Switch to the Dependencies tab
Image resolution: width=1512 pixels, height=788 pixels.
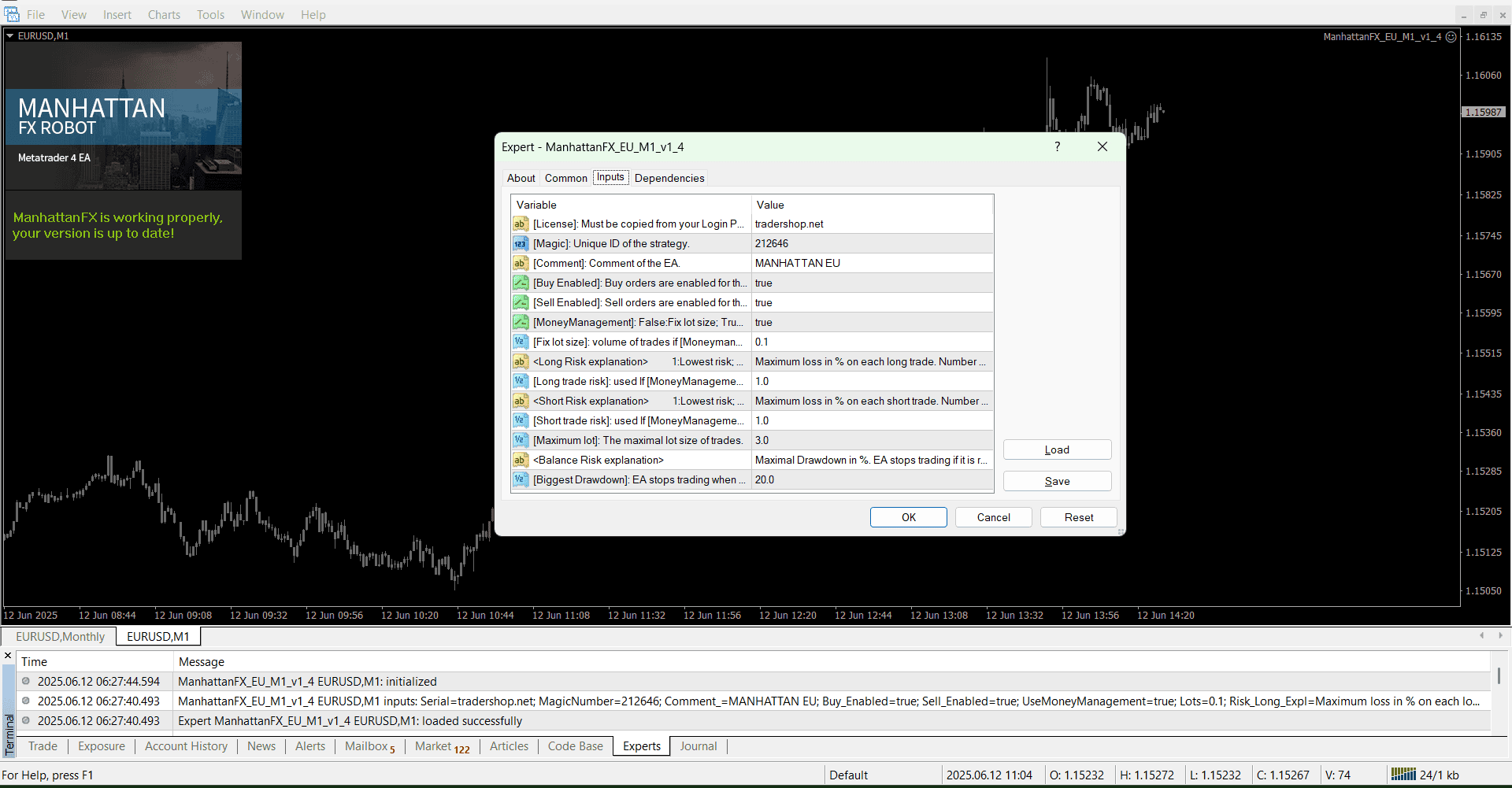[x=669, y=178]
